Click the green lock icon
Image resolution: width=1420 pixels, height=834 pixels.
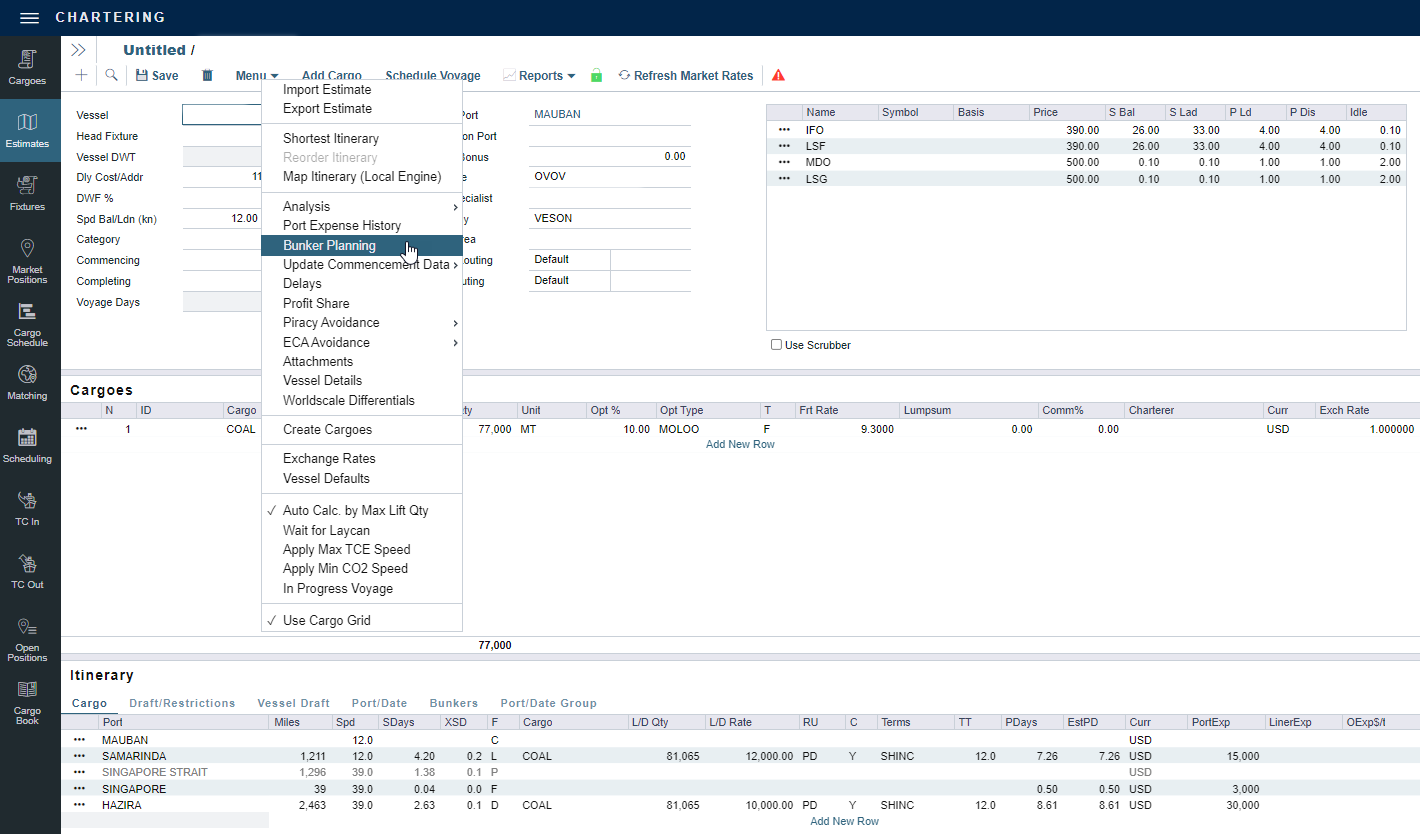pos(597,76)
